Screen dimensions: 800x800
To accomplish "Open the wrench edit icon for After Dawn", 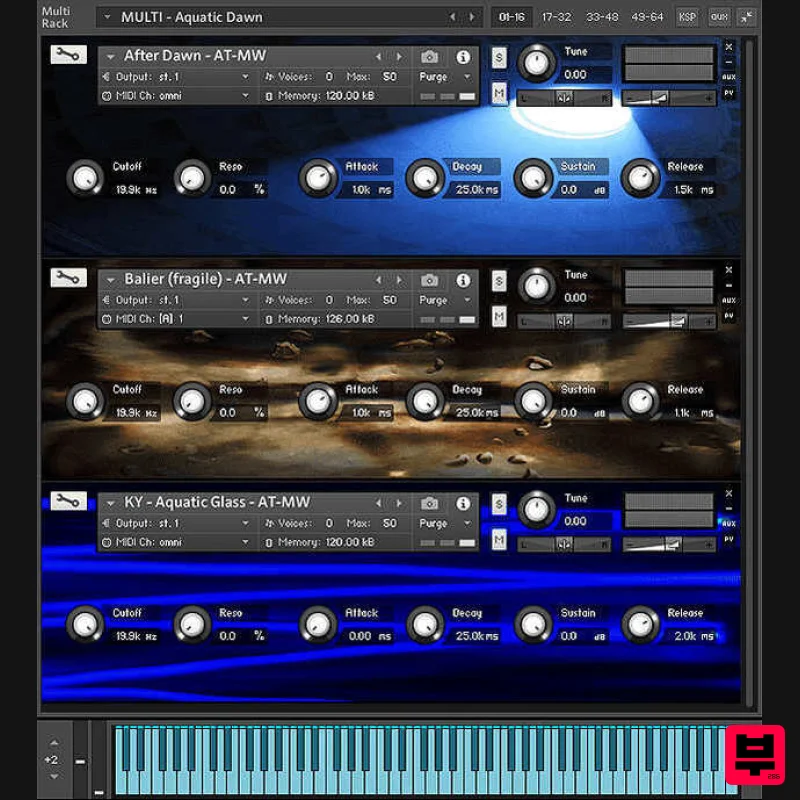I will point(67,55).
